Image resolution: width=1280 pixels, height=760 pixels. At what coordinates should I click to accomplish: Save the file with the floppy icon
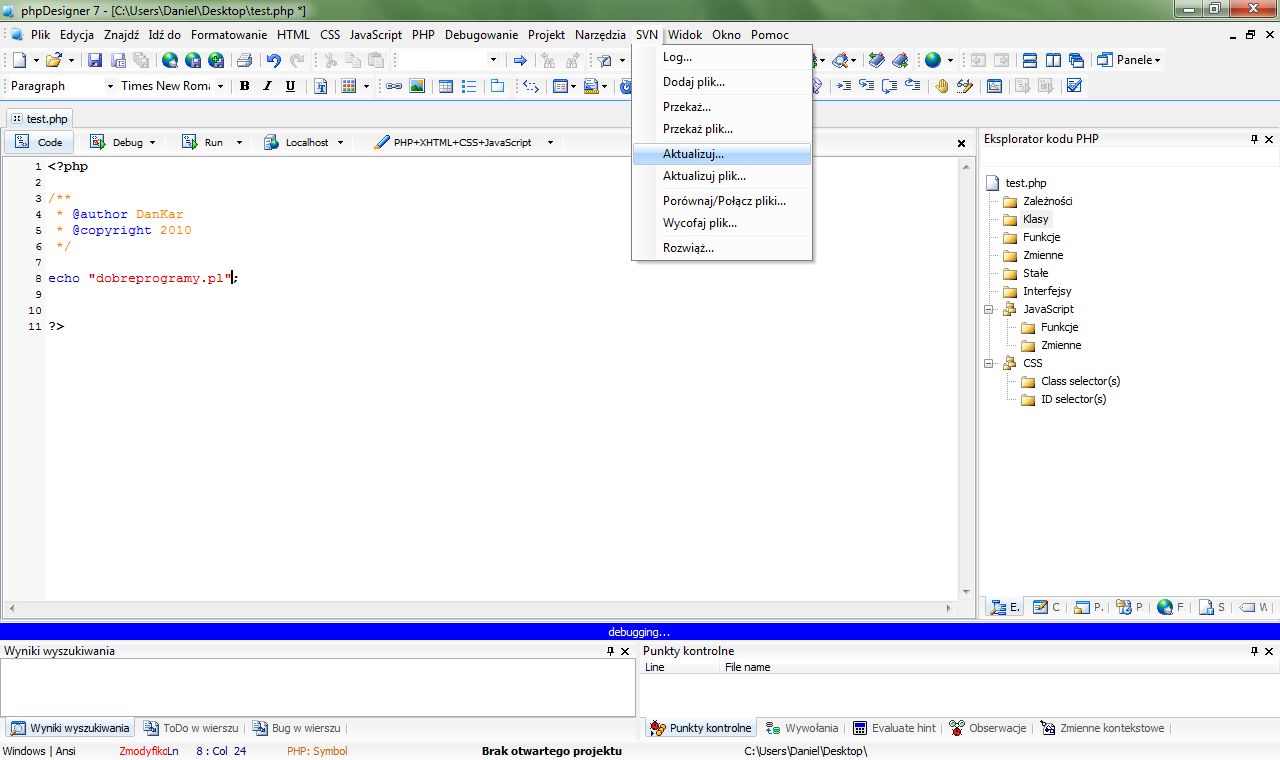pos(94,60)
